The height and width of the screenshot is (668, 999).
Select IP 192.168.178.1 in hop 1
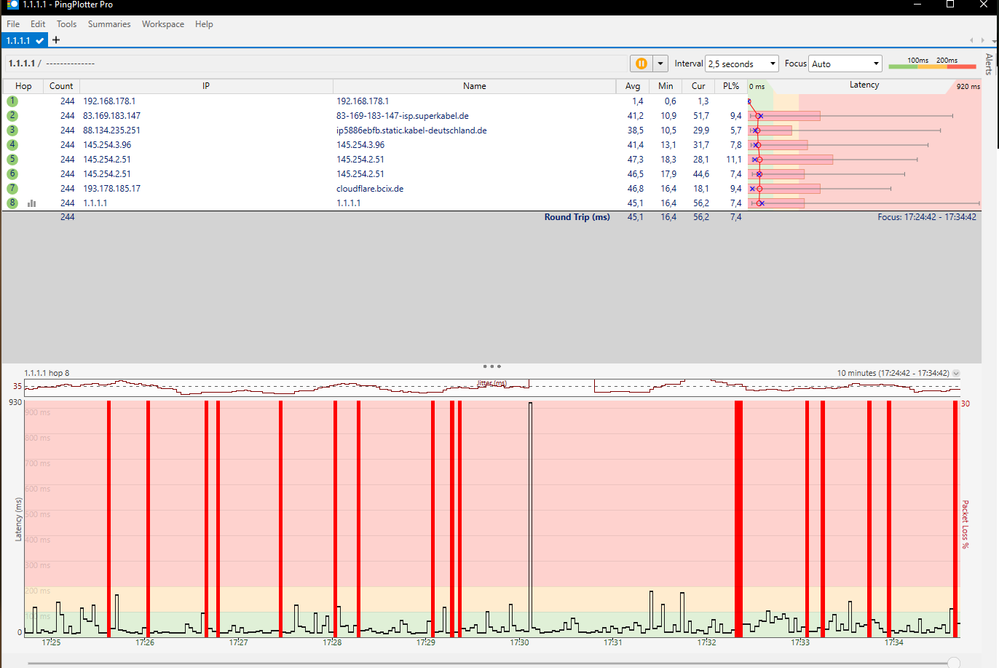(x=109, y=101)
